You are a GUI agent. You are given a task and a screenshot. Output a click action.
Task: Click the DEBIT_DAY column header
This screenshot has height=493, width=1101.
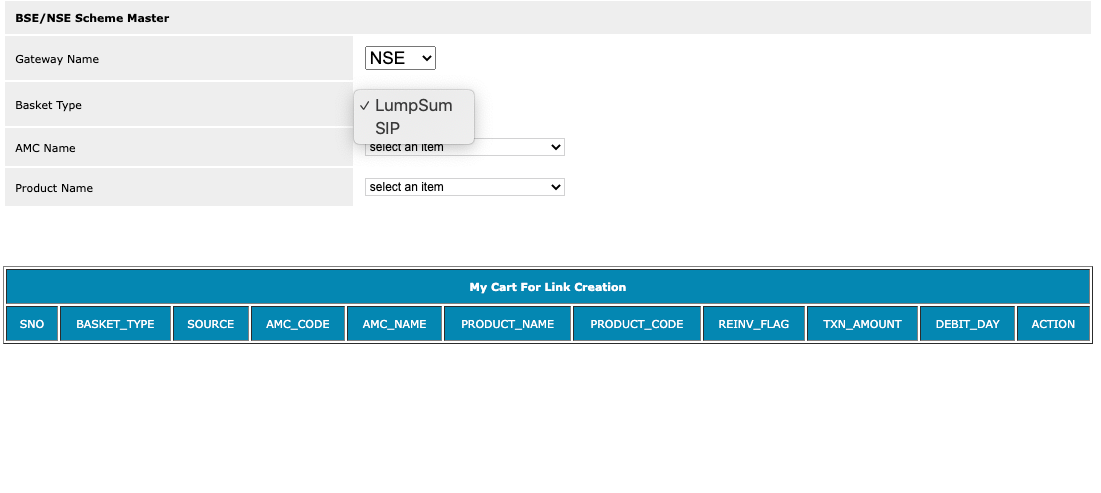[968, 324]
